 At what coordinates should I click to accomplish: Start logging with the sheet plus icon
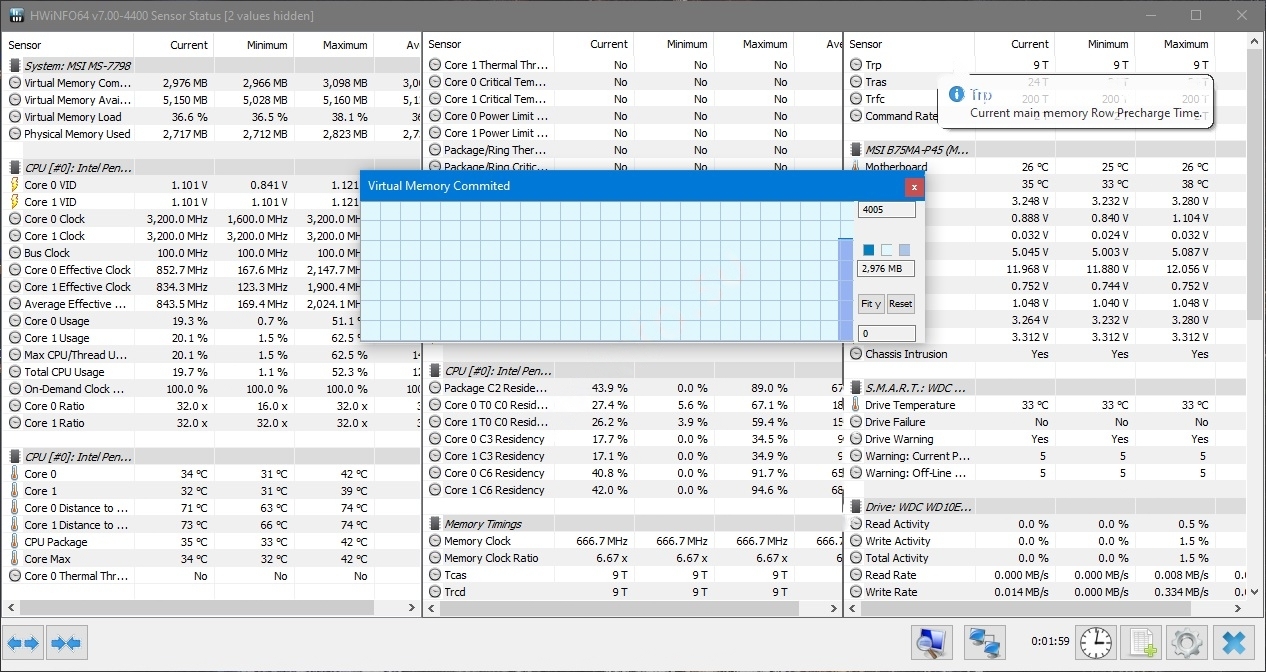point(1140,642)
